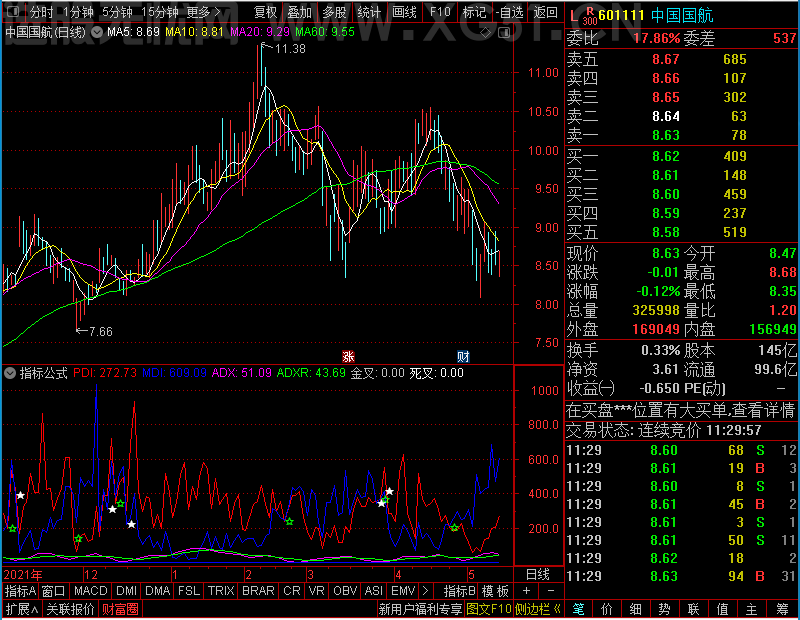Click the diamond icon in chart header
The width and height of the screenshot is (800, 620).
coord(485,33)
